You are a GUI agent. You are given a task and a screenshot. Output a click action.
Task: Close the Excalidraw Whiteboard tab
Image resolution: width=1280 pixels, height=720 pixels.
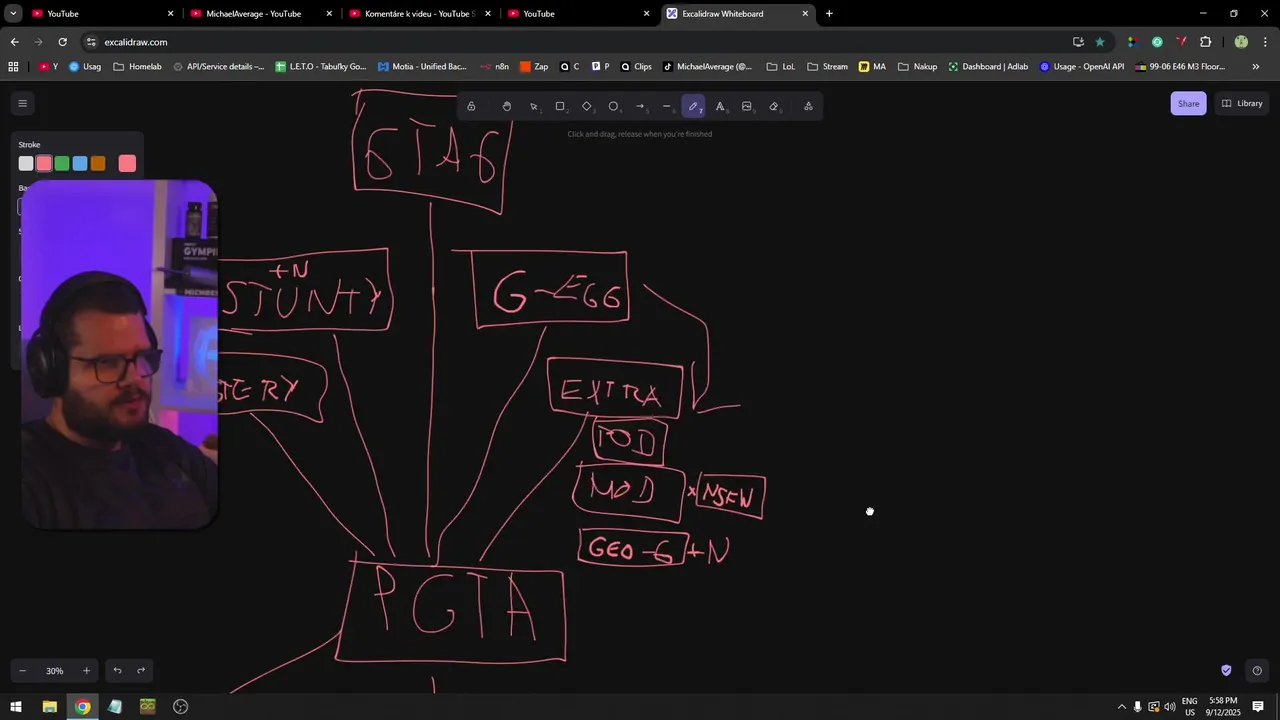tap(805, 14)
